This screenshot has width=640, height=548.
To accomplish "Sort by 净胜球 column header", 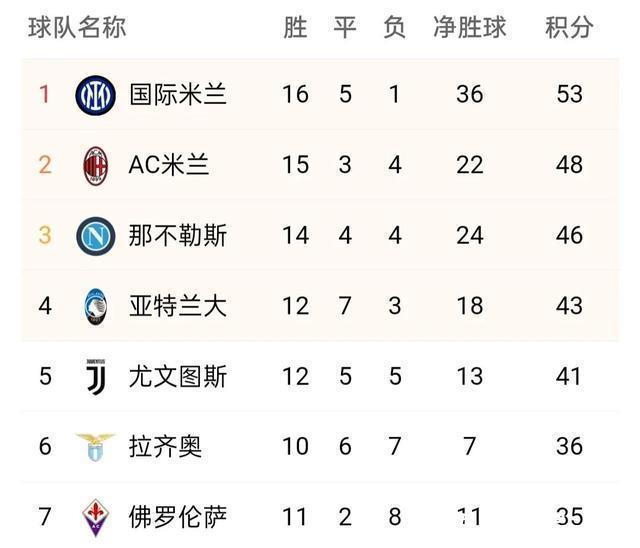I will pyautogui.click(x=469, y=27).
